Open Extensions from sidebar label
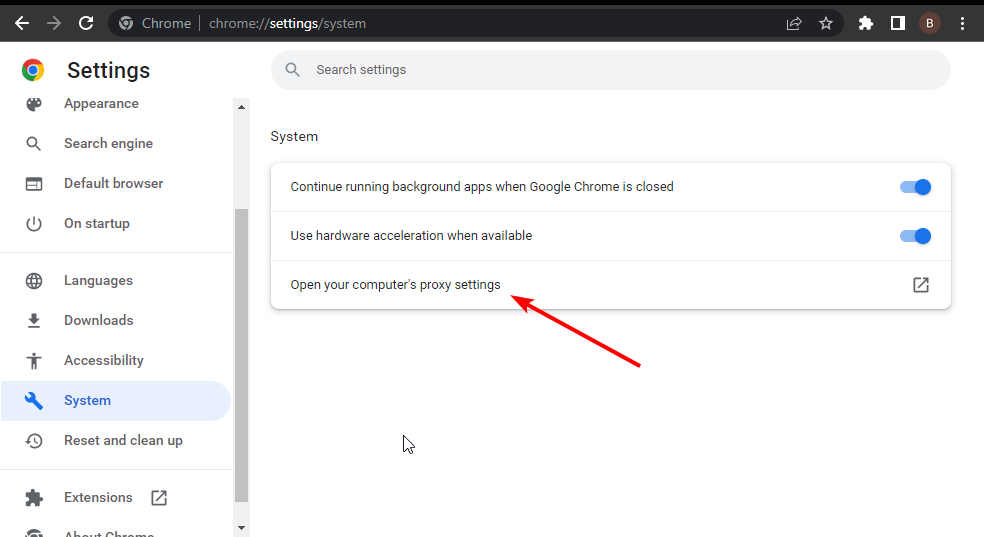Image resolution: width=984 pixels, height=537 pixels. point(98,497)
